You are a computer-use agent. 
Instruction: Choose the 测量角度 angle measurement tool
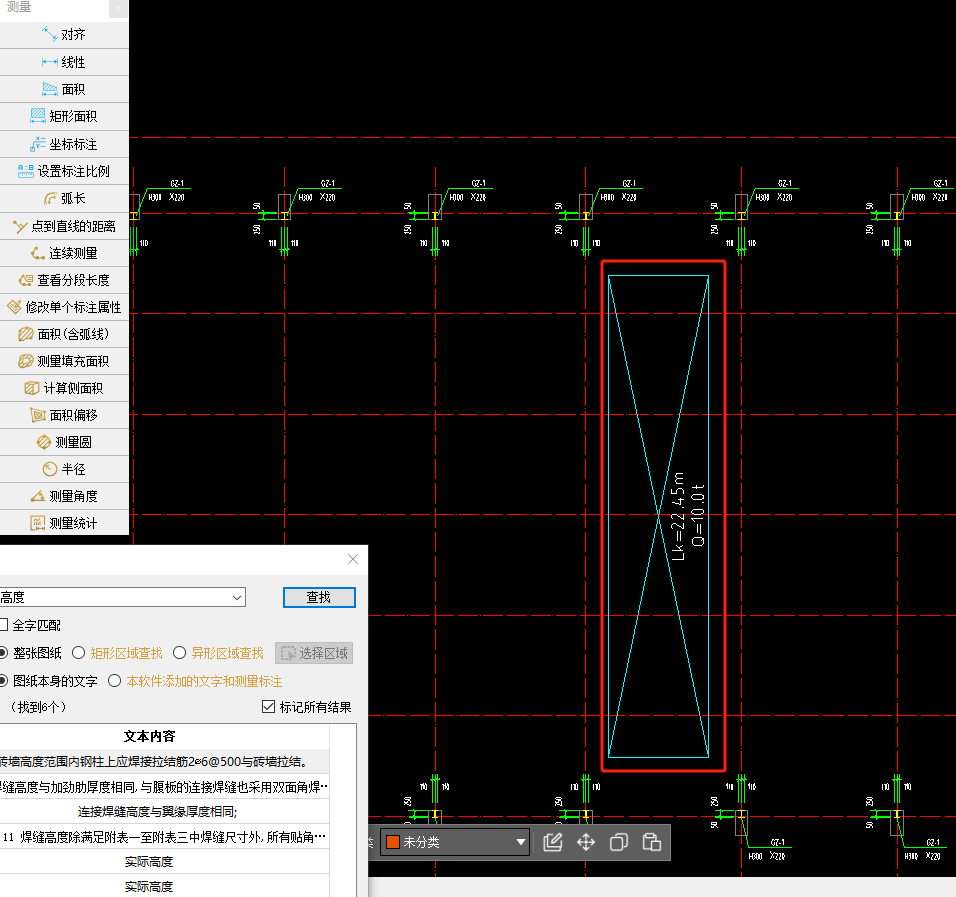click(64, 496)
